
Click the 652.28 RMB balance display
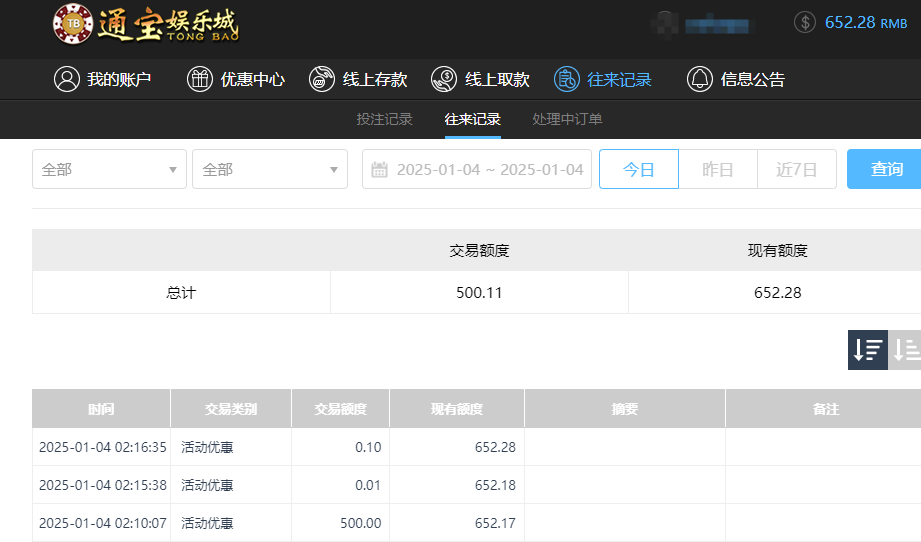click(865, 22)
